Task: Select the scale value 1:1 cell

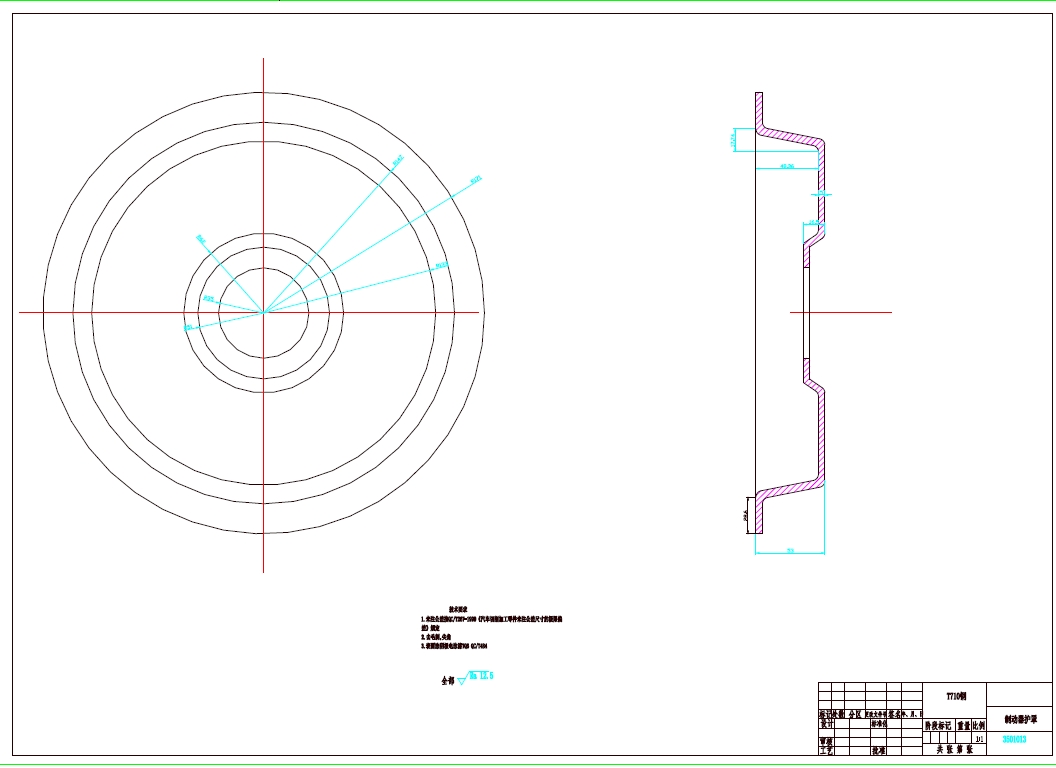Action: pos(979,739)
